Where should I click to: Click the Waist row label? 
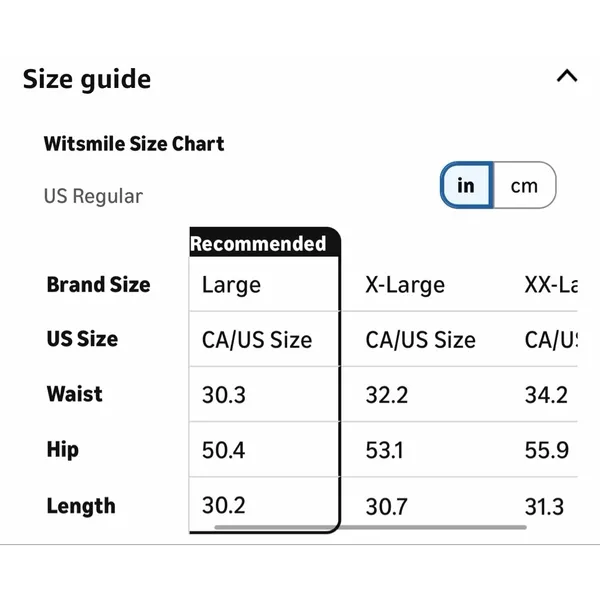[x=75, y=394]
